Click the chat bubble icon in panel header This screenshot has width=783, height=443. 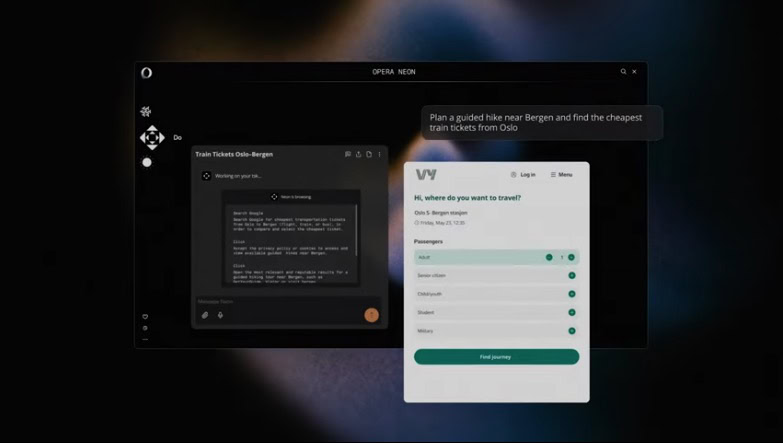click(x=347, y=155)
